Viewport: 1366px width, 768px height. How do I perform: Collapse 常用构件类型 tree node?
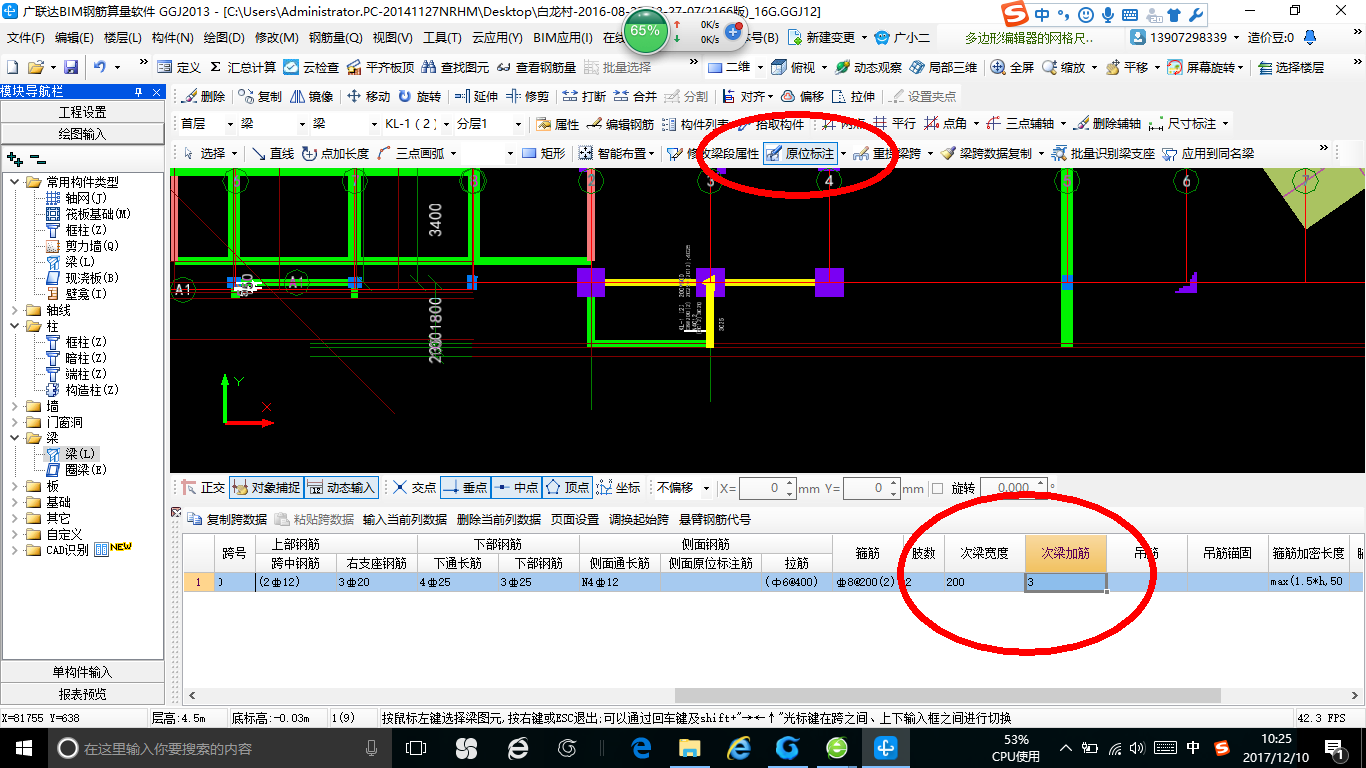15,182
